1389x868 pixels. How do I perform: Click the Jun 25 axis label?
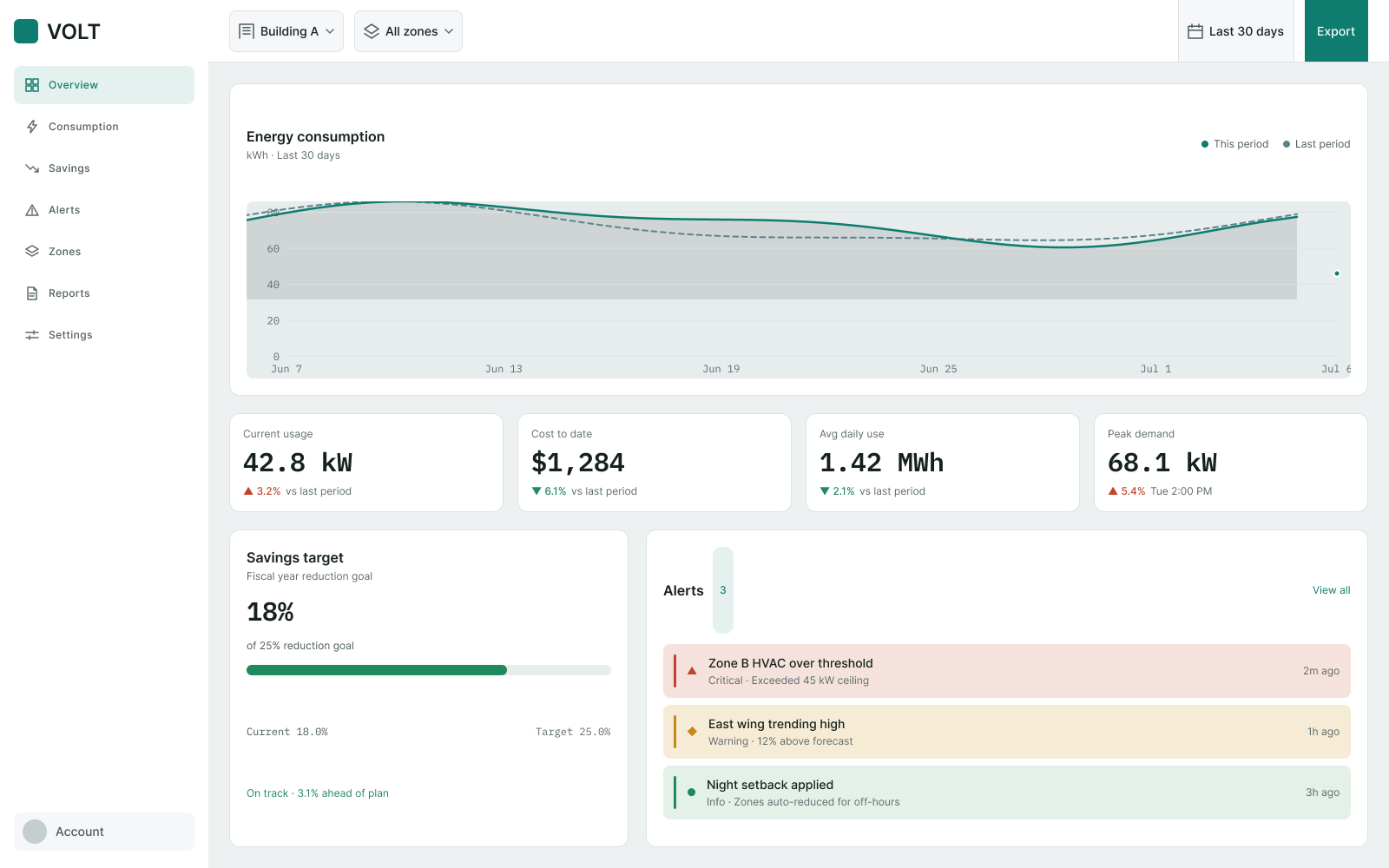pyautogui.click(x=938, y=369)
